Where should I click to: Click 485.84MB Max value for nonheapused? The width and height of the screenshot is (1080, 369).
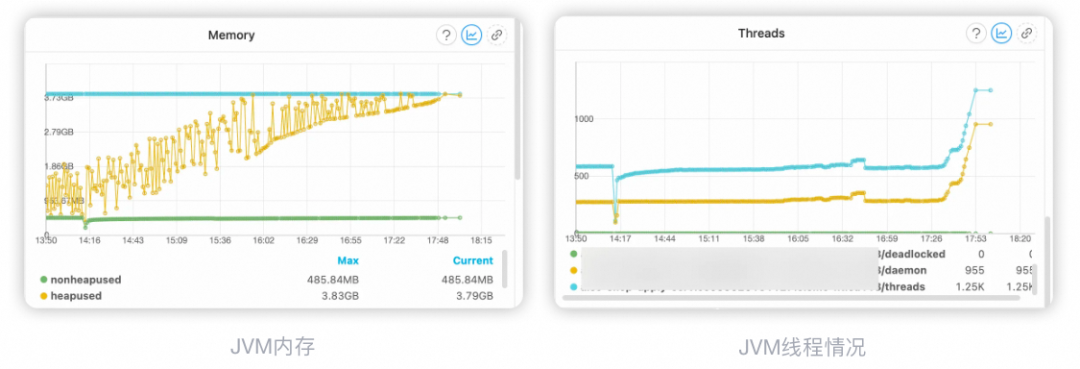tap(333, 280)
